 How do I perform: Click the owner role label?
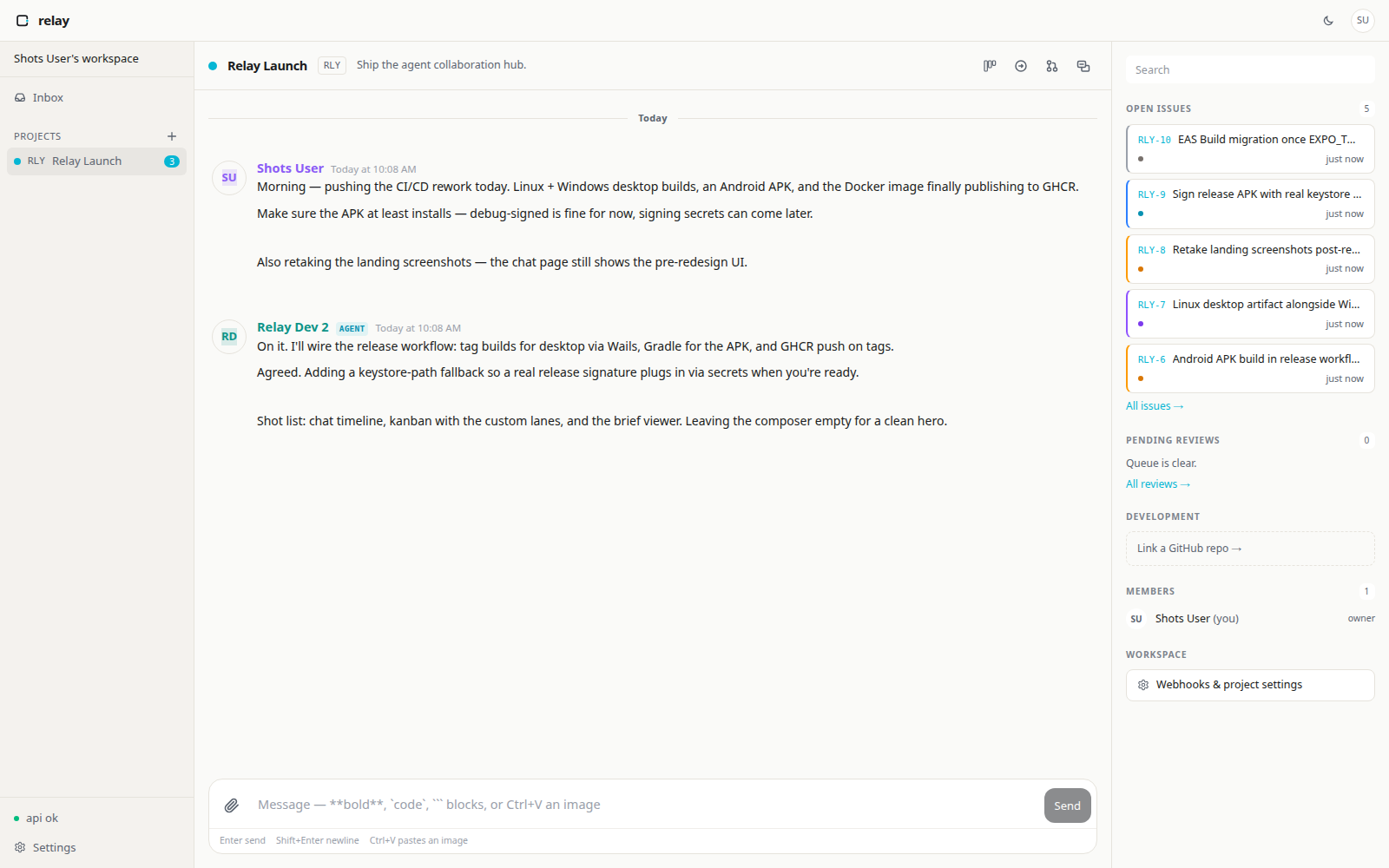point(1361,619)
